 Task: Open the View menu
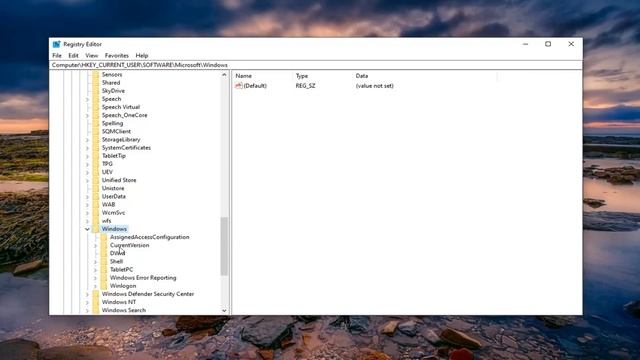[91, 56]
